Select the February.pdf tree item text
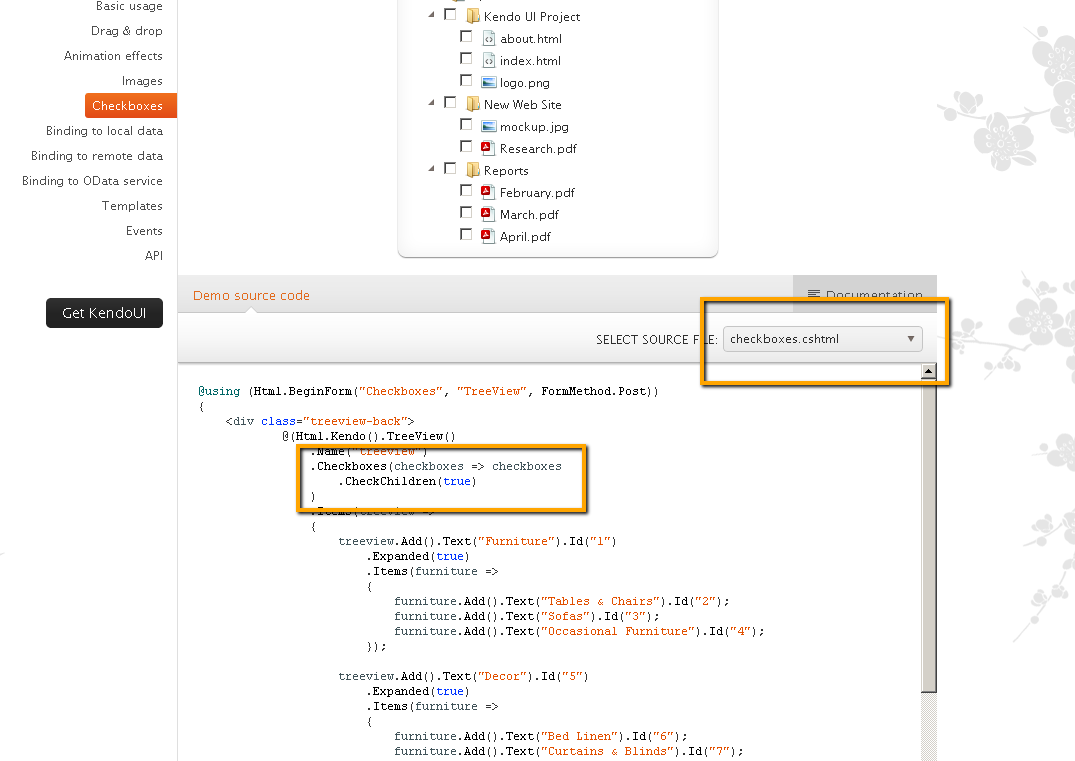1075x761 pixels. click(537, 193)
